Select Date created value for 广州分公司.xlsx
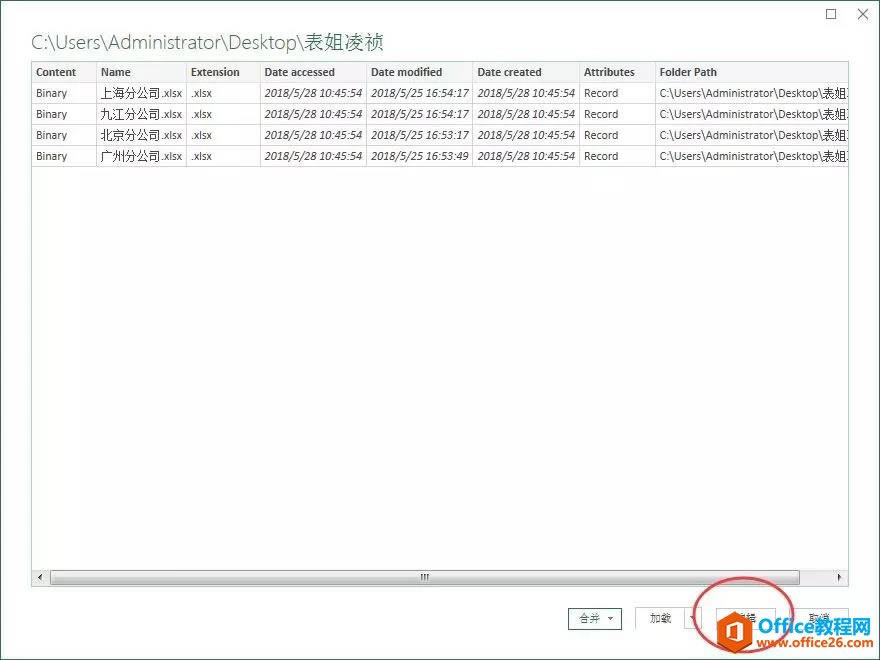This screenshot has width=880, height=660. click(x=526, y=156)
